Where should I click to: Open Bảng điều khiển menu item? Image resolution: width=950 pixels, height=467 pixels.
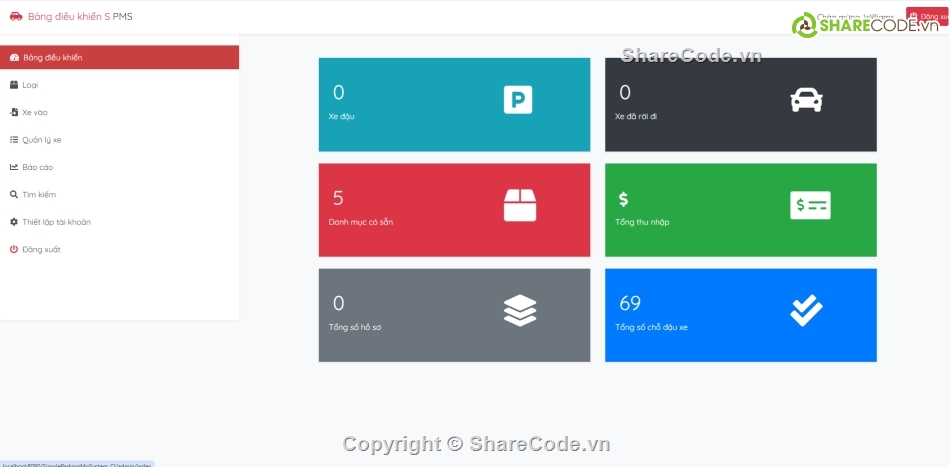(x=119, y=58)
